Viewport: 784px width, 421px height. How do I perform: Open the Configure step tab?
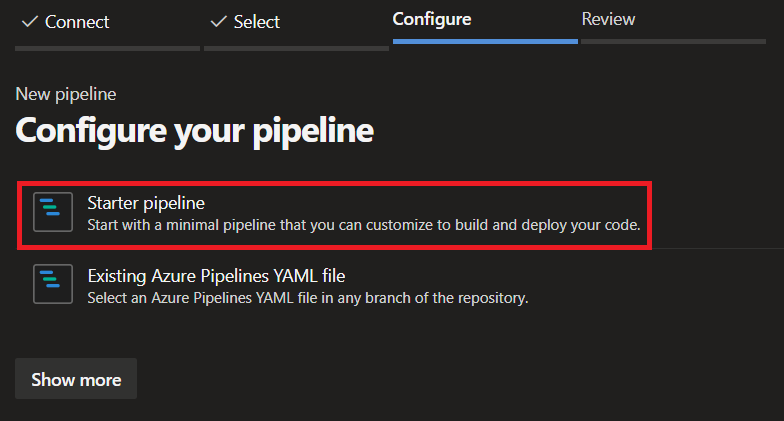[432, 20]
